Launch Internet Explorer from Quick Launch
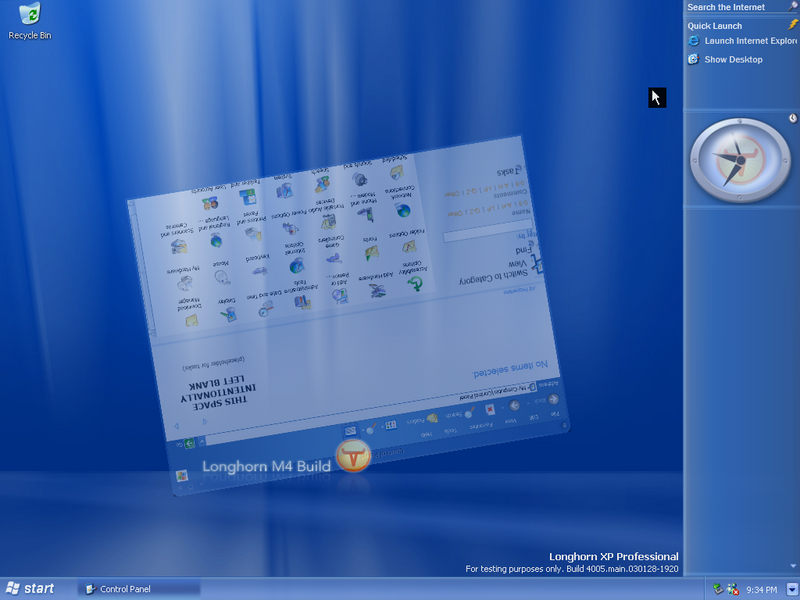 (x=743, y=41)
